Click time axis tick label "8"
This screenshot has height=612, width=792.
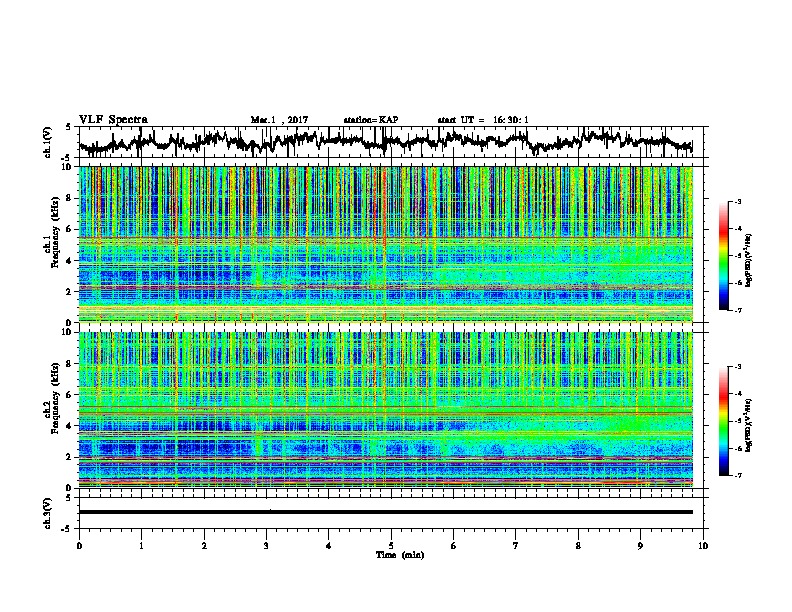tap(578, 546)
